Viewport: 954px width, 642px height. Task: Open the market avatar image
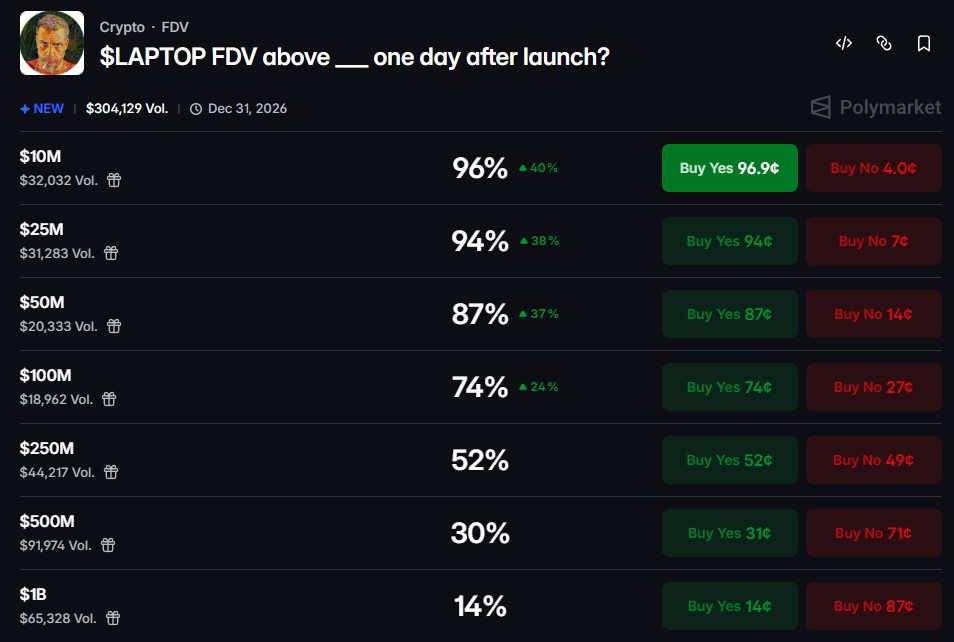[x=52, y=43]
